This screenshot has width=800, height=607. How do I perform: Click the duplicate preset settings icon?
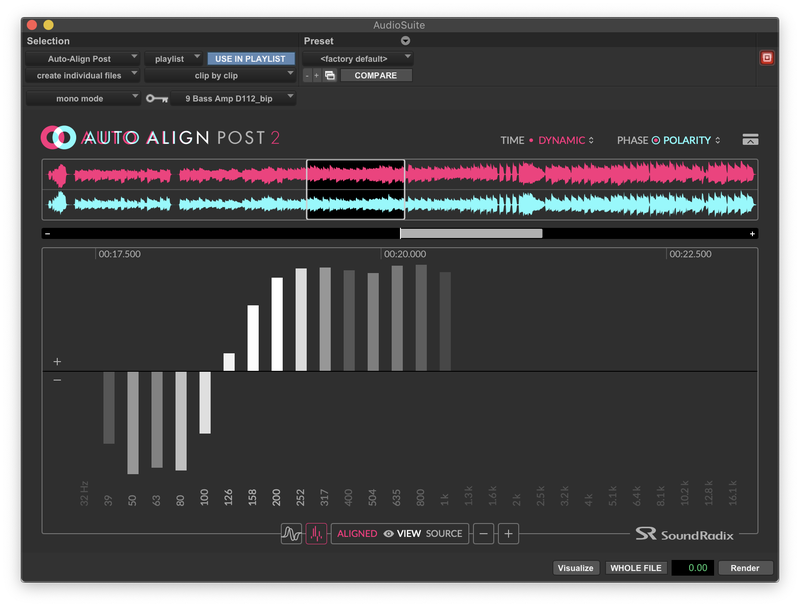[330, 74]
